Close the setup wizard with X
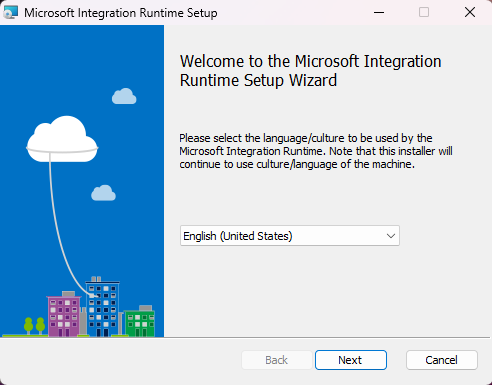Screen dimensions: 492x385 470,13
